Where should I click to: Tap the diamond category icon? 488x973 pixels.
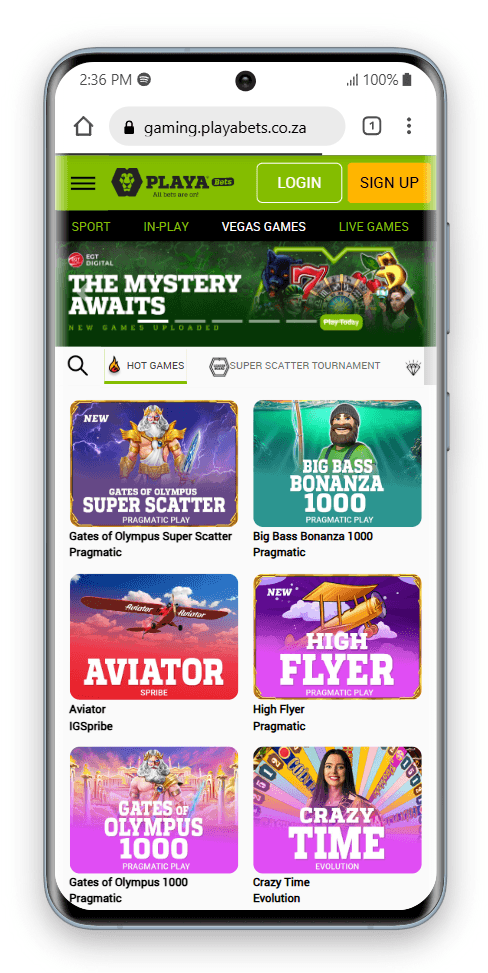413,367
